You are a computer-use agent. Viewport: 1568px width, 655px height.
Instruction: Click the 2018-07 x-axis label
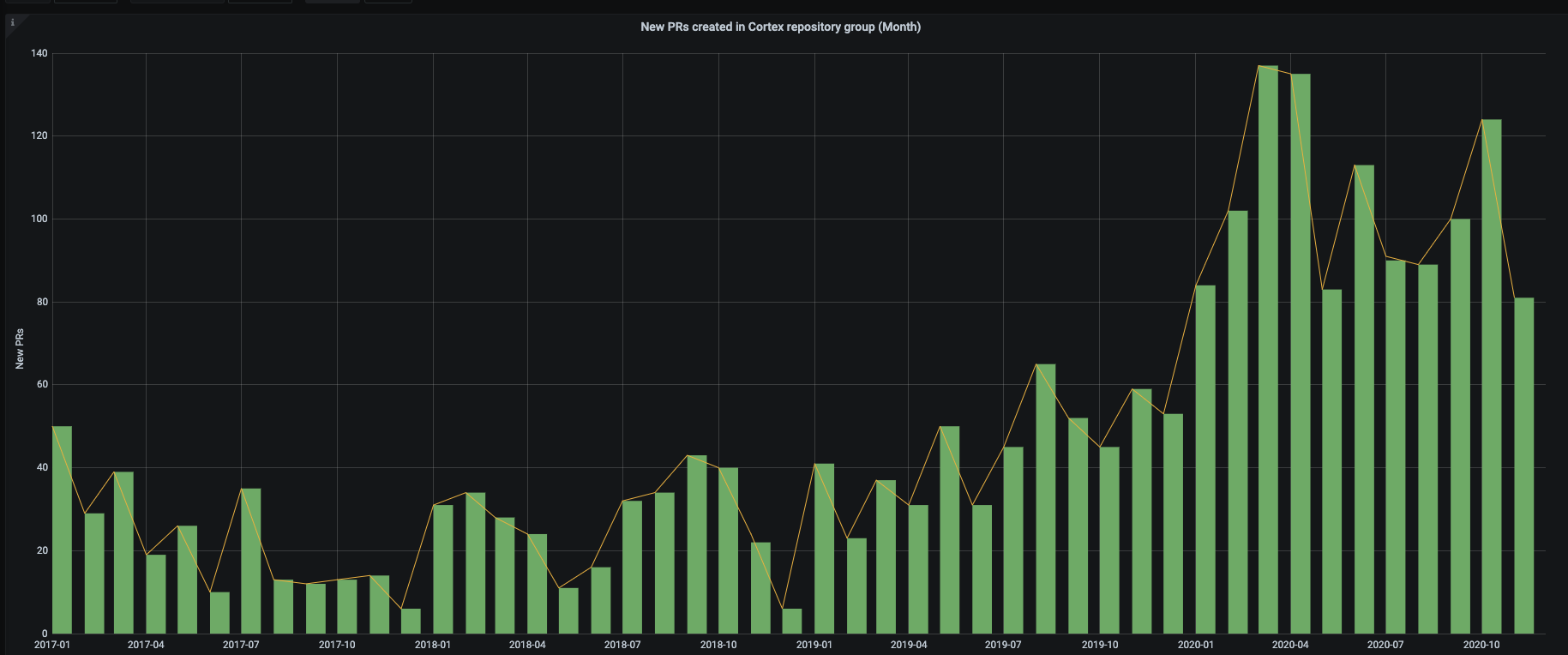click(622, 645)
